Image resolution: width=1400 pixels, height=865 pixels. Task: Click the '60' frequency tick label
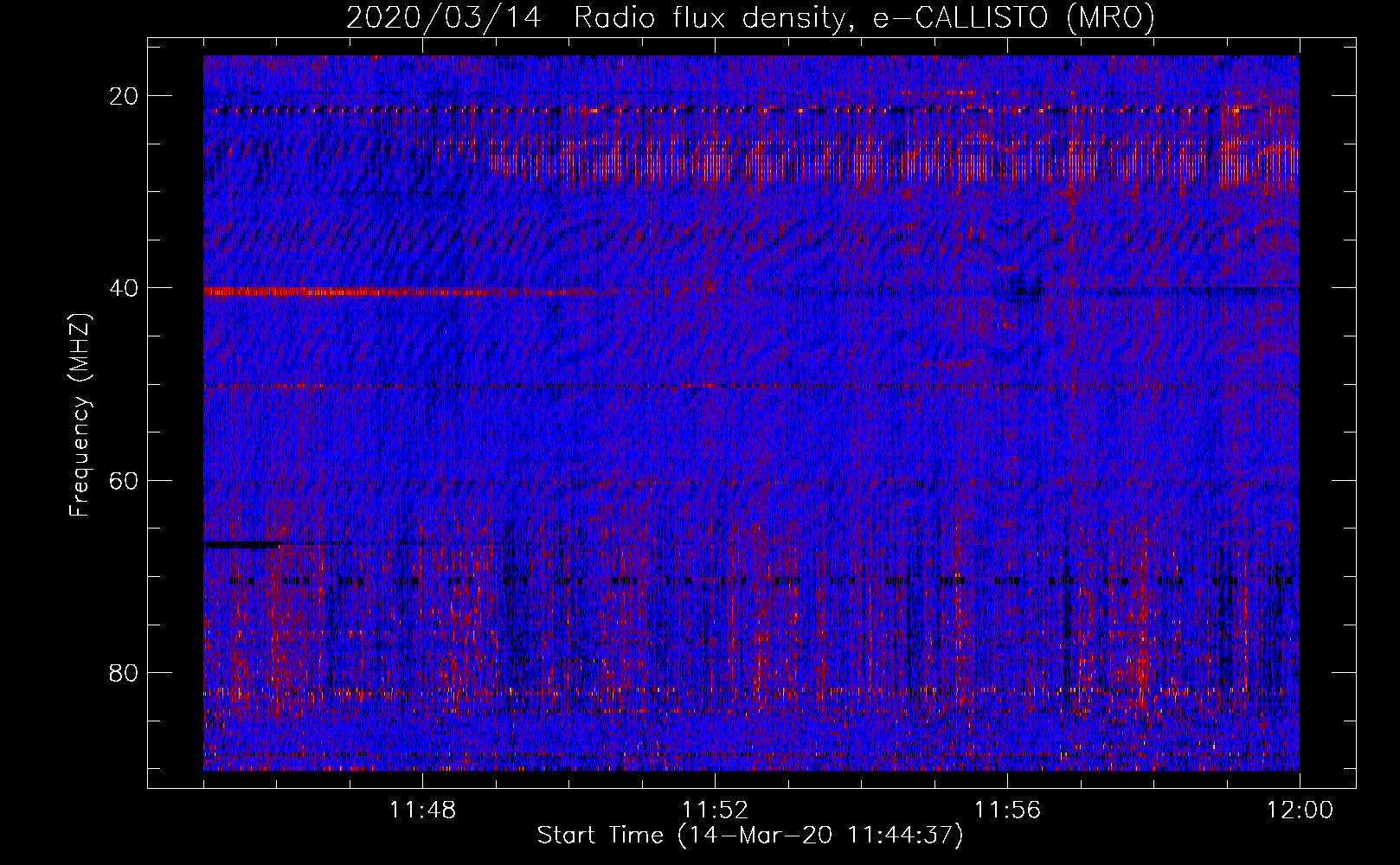tap(125, 480)
